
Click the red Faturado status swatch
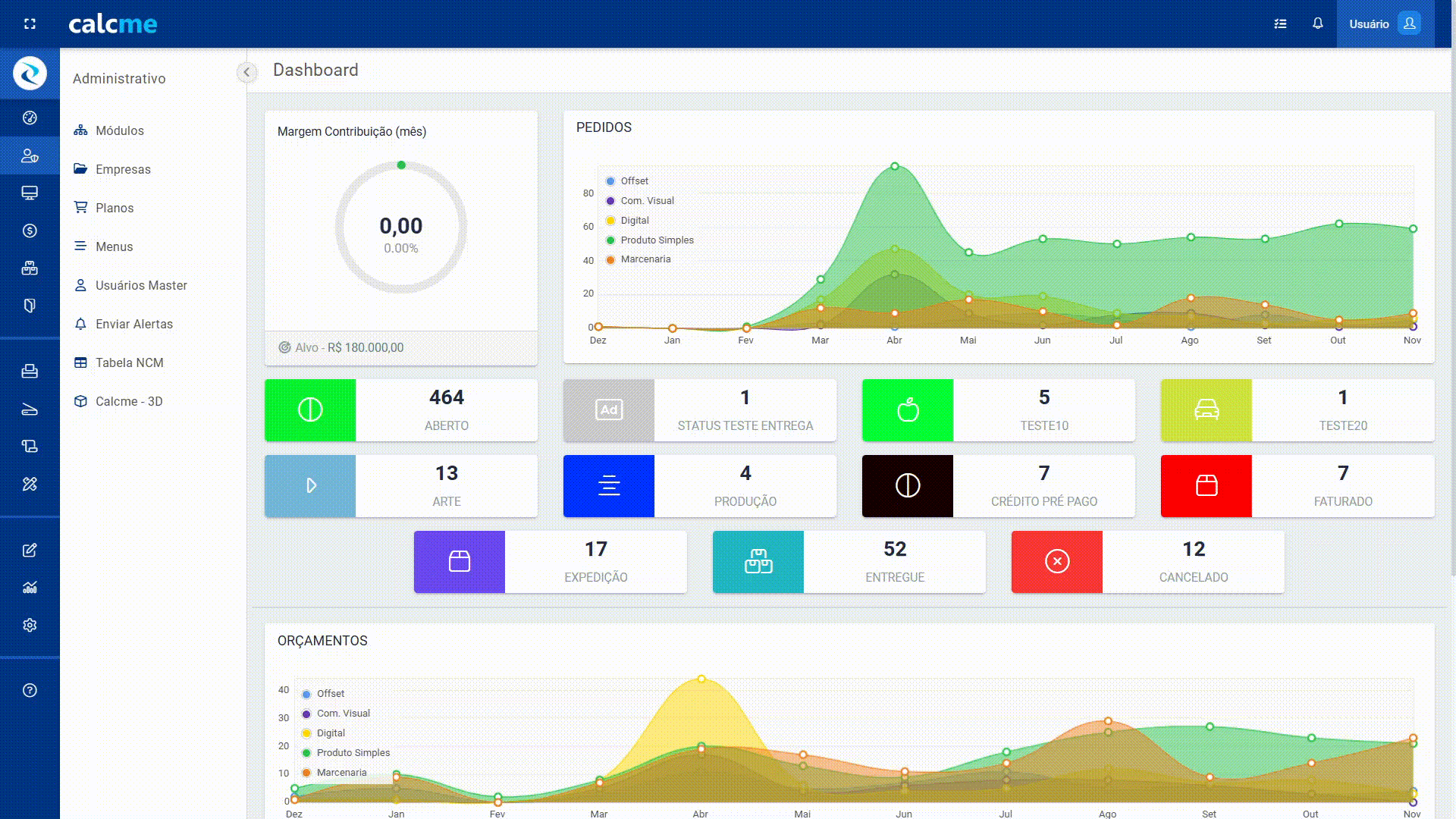[1206, 485]
